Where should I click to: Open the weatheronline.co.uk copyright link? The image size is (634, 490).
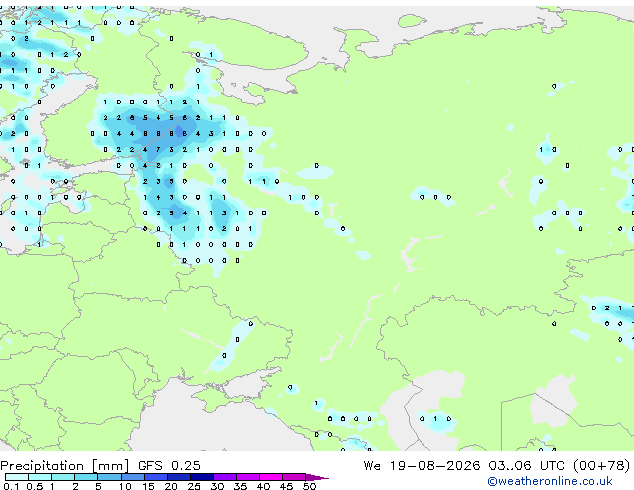point(550,481)
